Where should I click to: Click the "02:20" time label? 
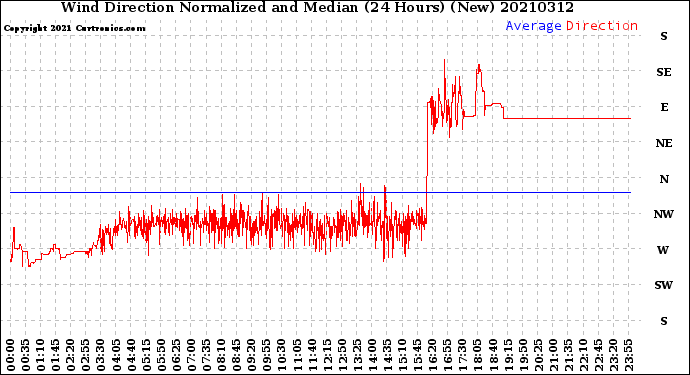tap(71, 355)
